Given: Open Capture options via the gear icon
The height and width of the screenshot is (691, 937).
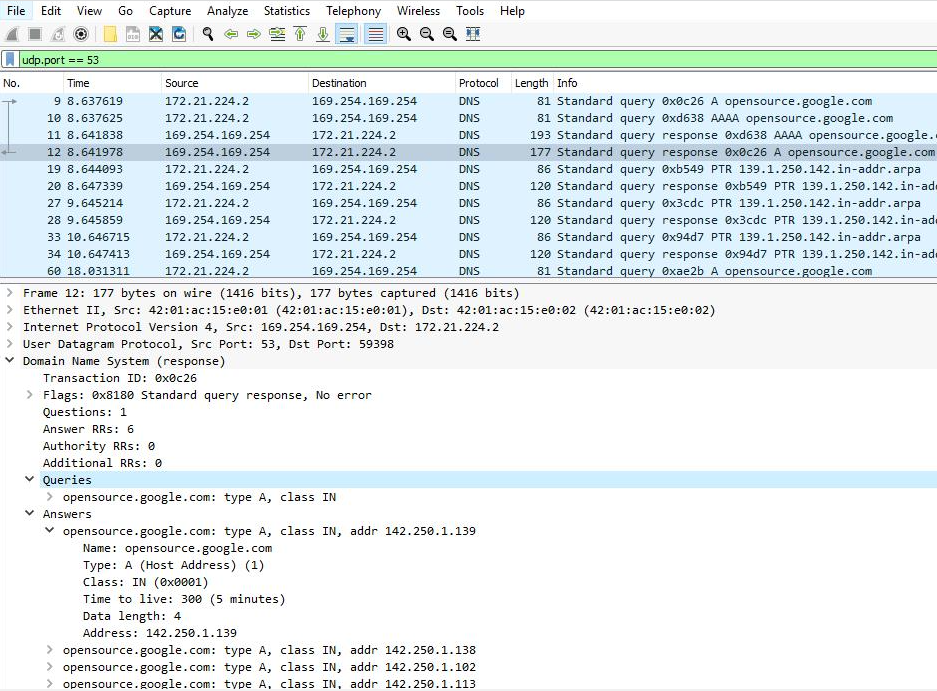Looking at the screenshot, I should coord(82,33).
